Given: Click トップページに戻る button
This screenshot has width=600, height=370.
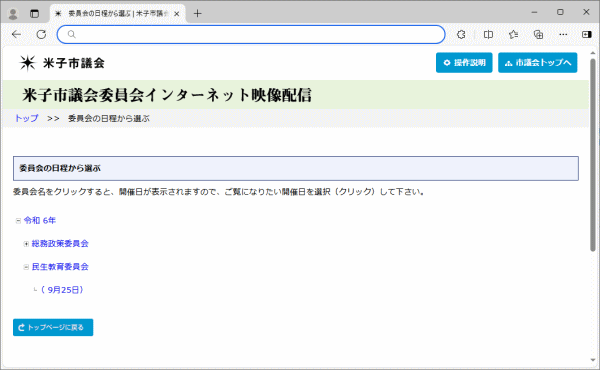Looking at the screenshot, I should (x=53, y=328).
